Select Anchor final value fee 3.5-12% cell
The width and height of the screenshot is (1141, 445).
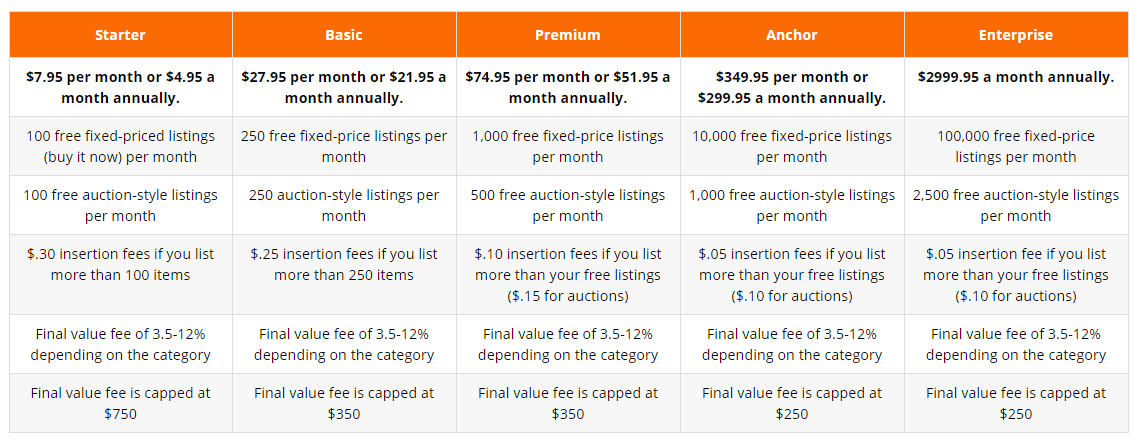click(x=792, y=345)
